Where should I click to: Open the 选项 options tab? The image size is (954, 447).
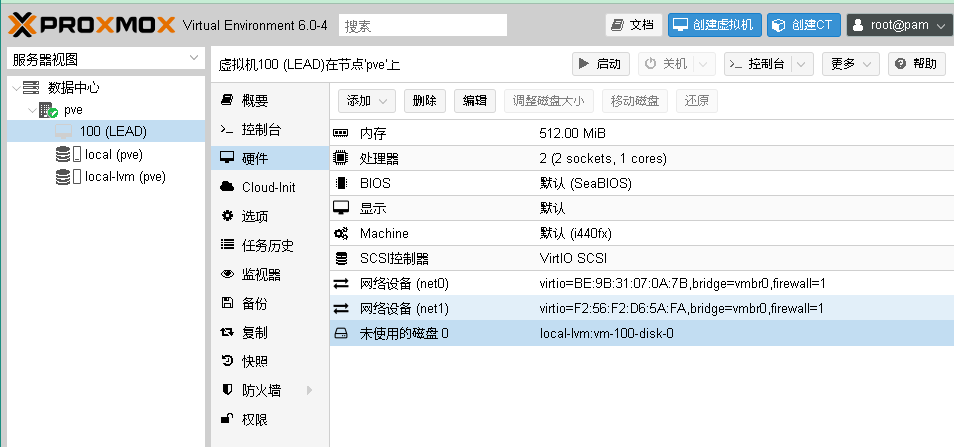[270, 217]
